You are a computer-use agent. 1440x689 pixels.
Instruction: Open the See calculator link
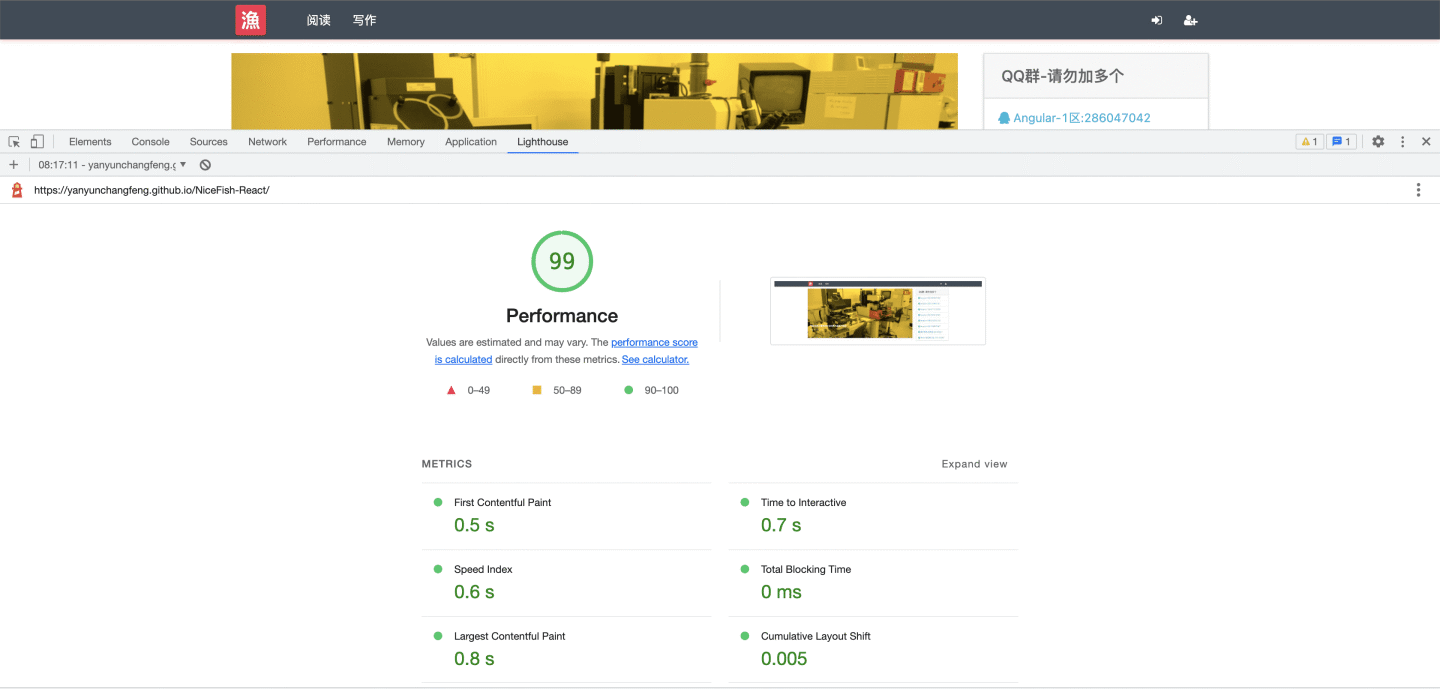(x=655, y=360)
